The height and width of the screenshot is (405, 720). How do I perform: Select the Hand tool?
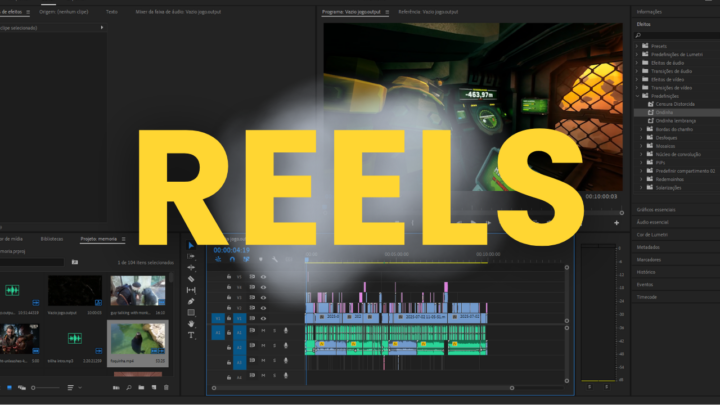tap(191, 323)
